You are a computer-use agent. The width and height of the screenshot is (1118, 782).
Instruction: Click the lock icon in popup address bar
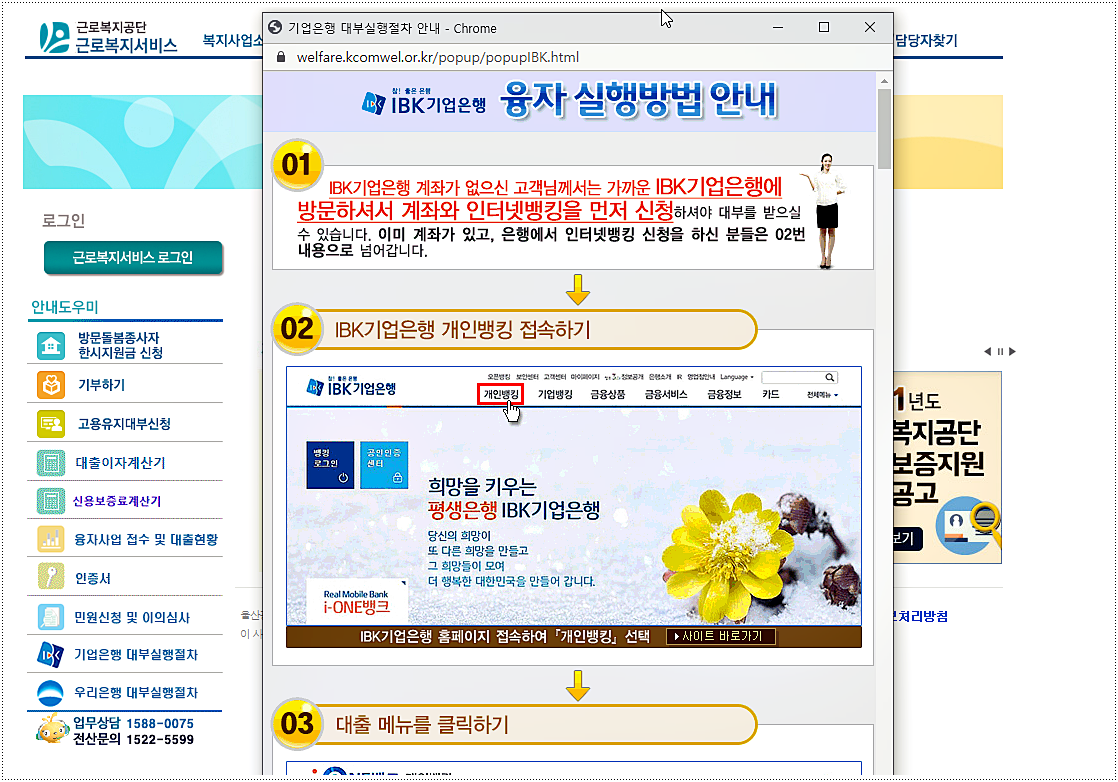click(281, 57)
